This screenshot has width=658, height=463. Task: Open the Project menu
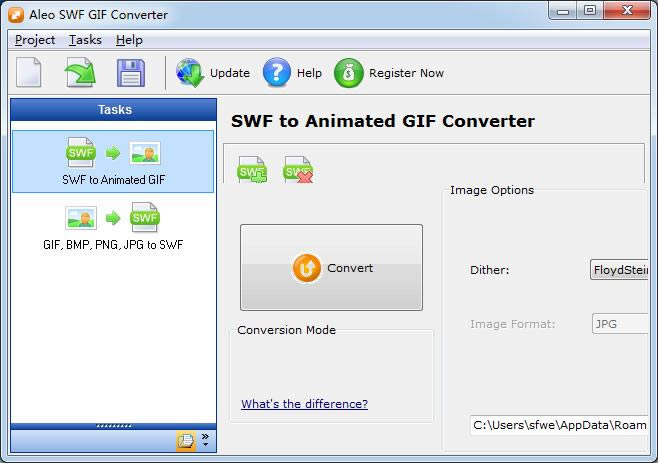click(x=35, y=40)
